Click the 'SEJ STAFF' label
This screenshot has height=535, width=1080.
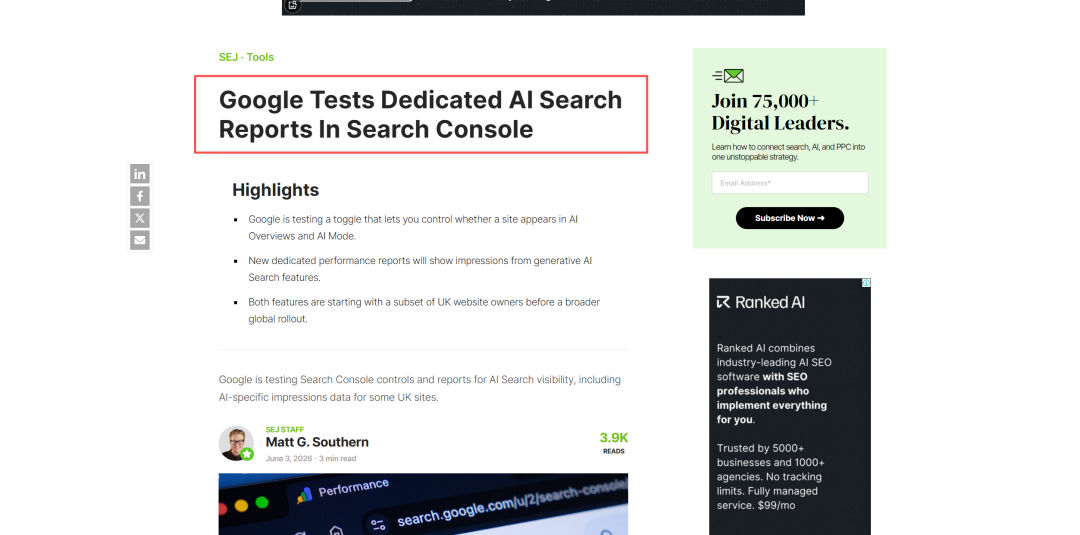tap(284, 430)
